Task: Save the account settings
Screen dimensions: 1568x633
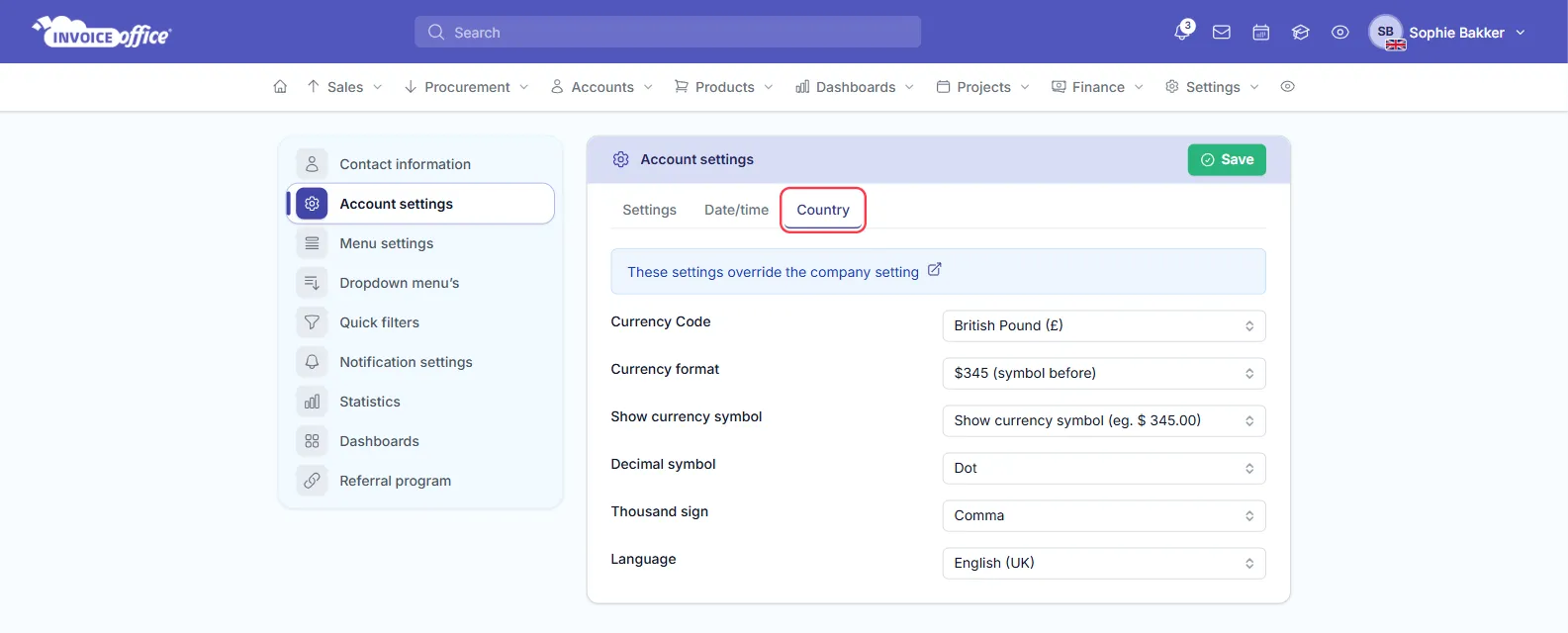Action: 1227,159
